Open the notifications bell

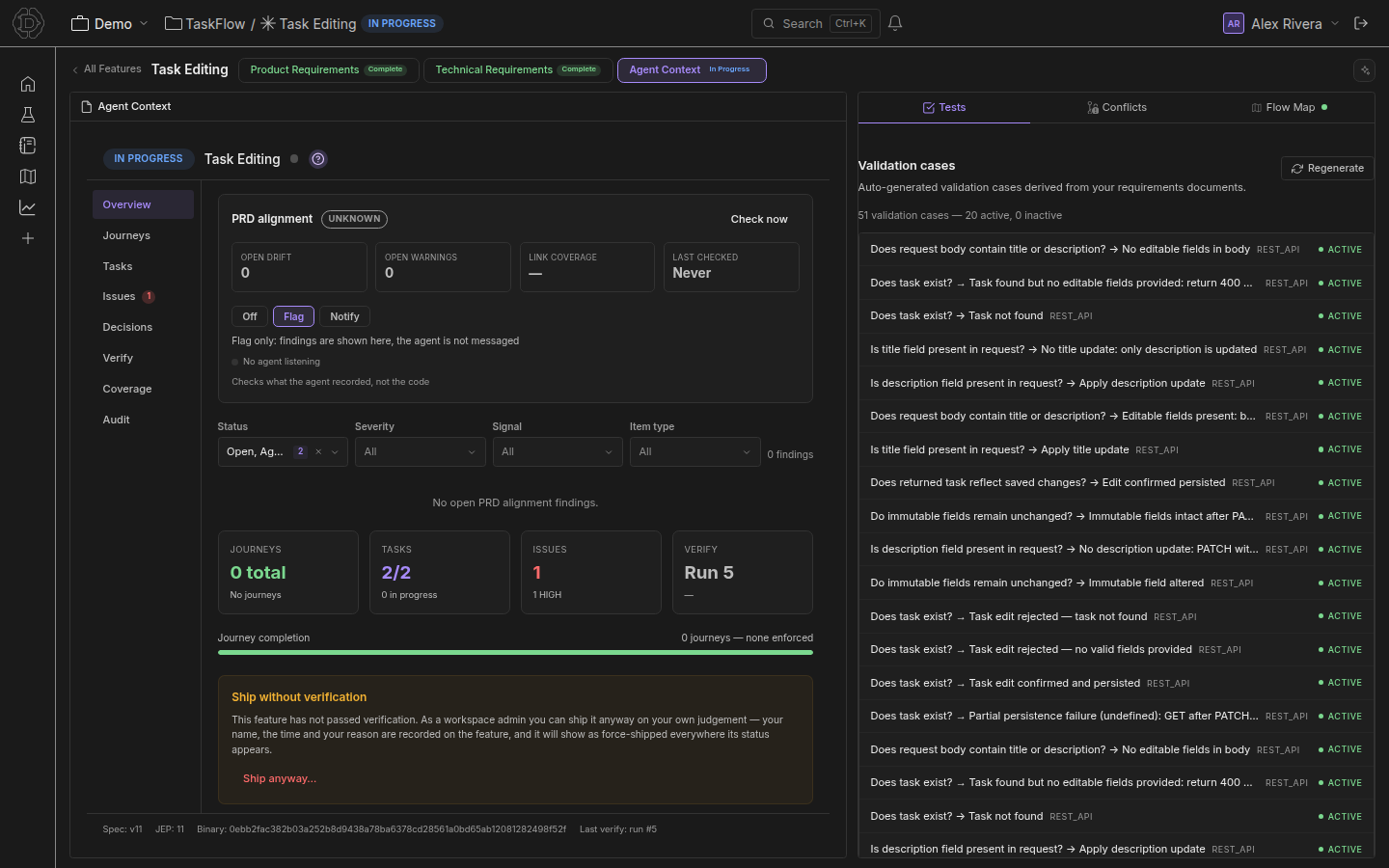coord(895,23)
